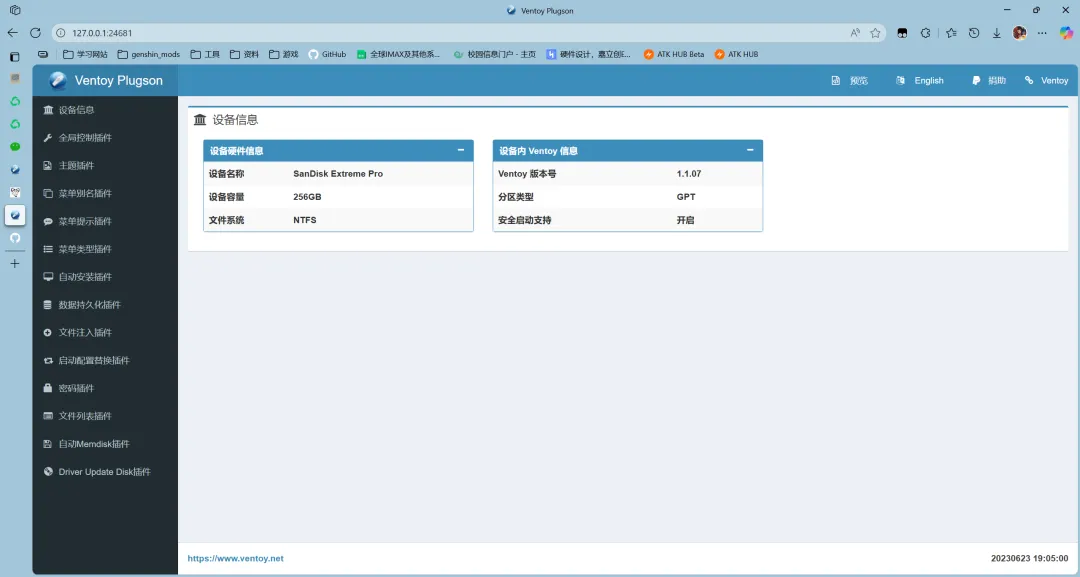Open the Read Aloud icon in address bar
Screen dimensions: 1080x577
click(x=855, y=33)
